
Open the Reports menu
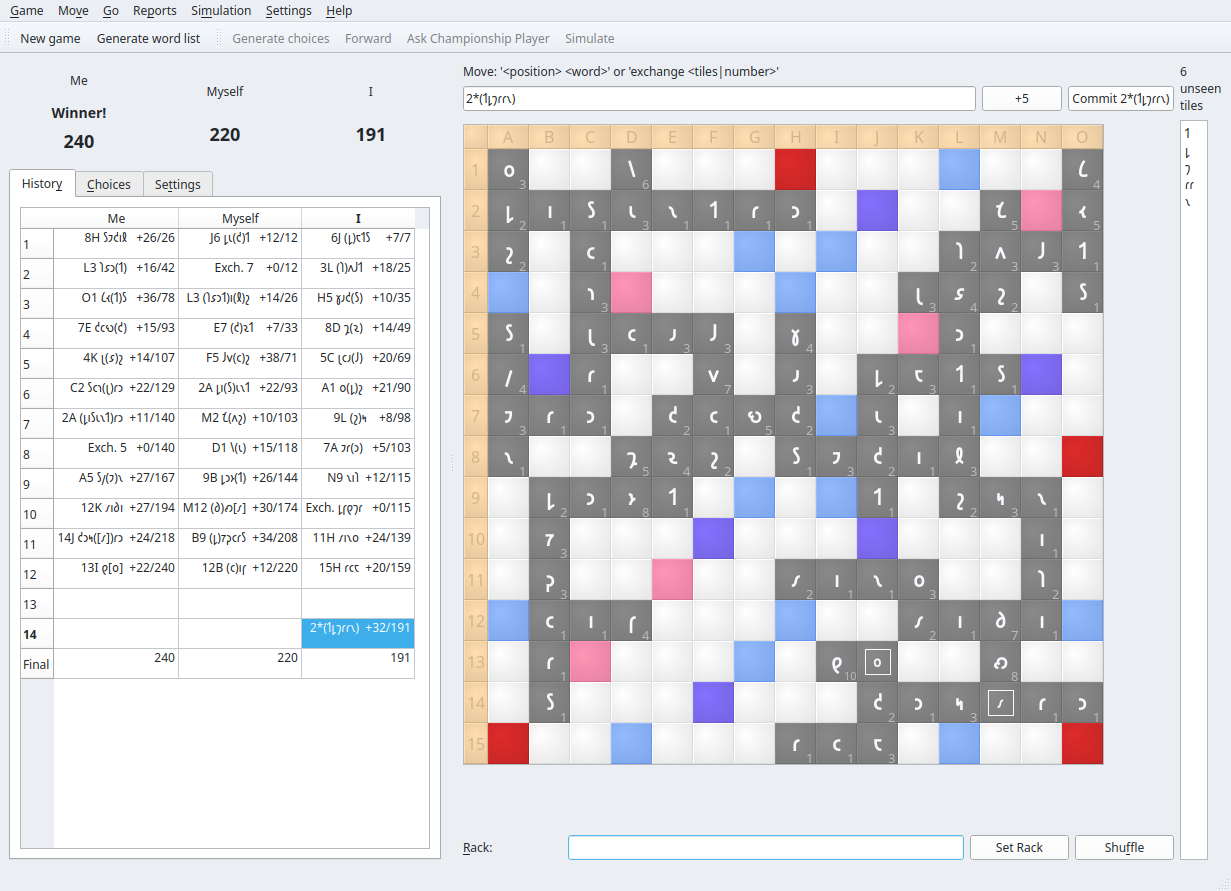(x=154, y=11)
